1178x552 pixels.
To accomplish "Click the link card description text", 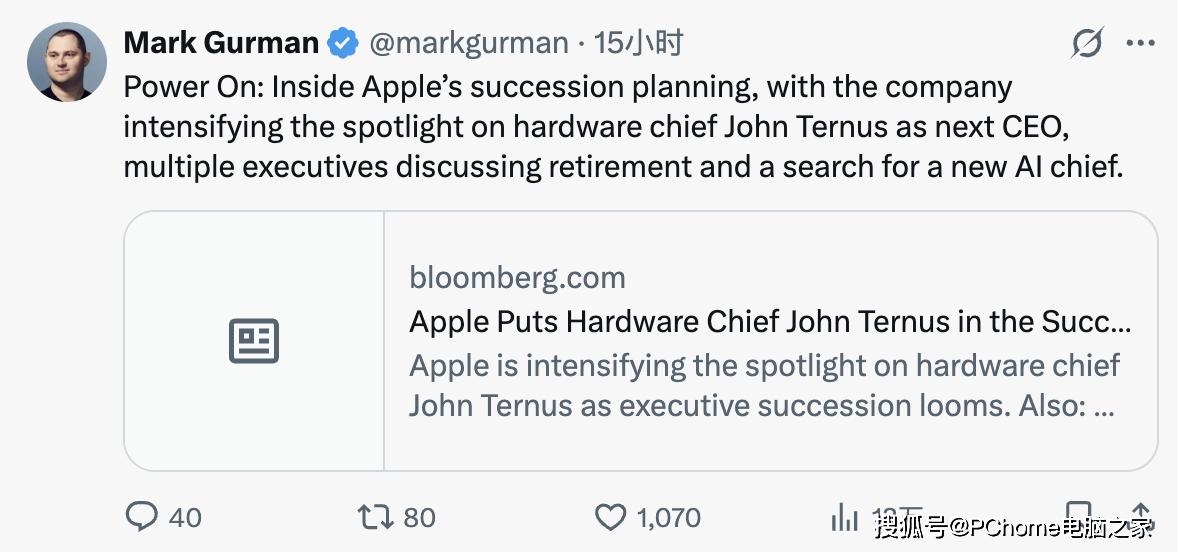I will (x=764, y=386).
